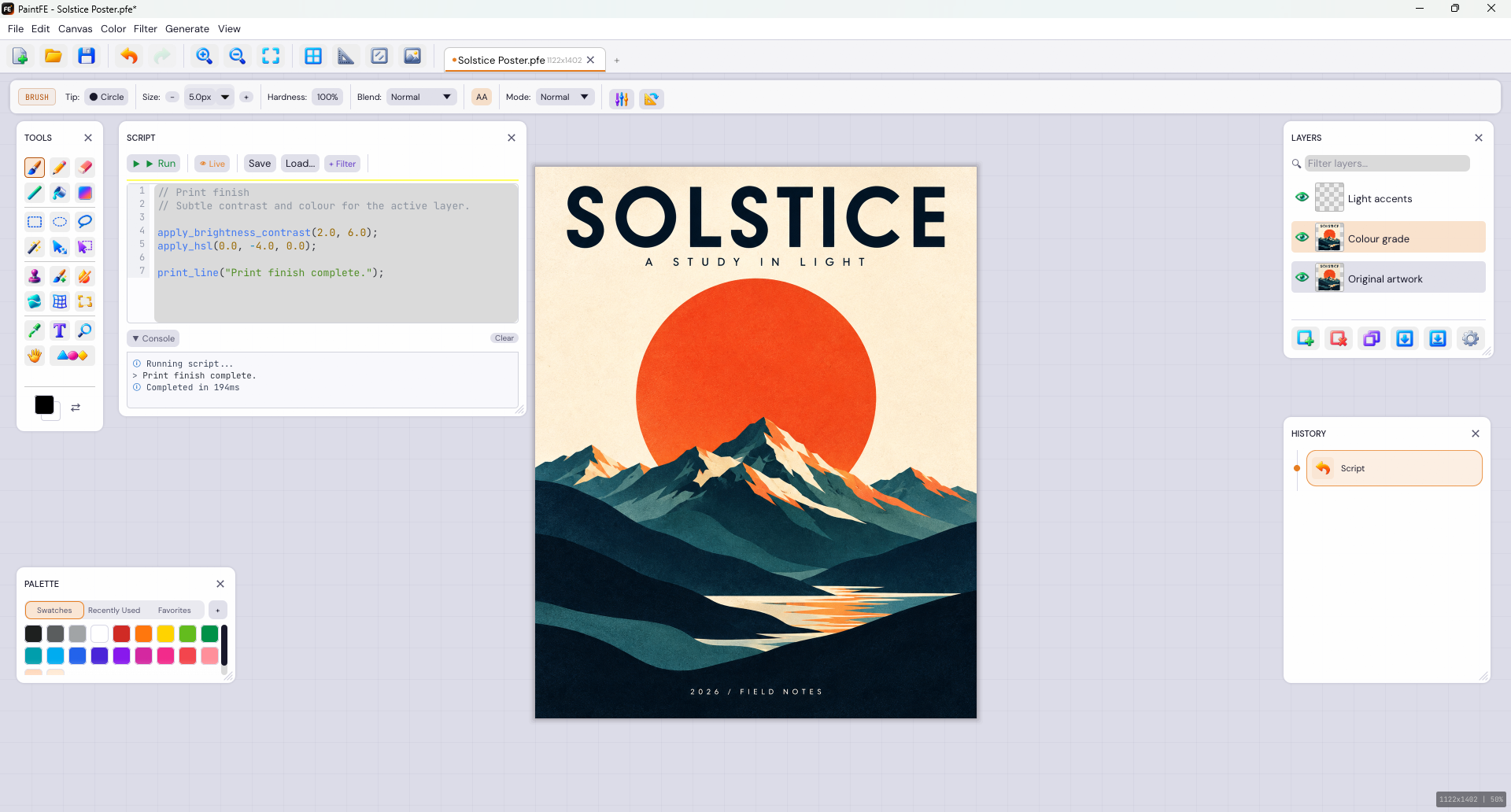Clear the console output
This screenshot has width=1511, height=812.
point(504,338)
